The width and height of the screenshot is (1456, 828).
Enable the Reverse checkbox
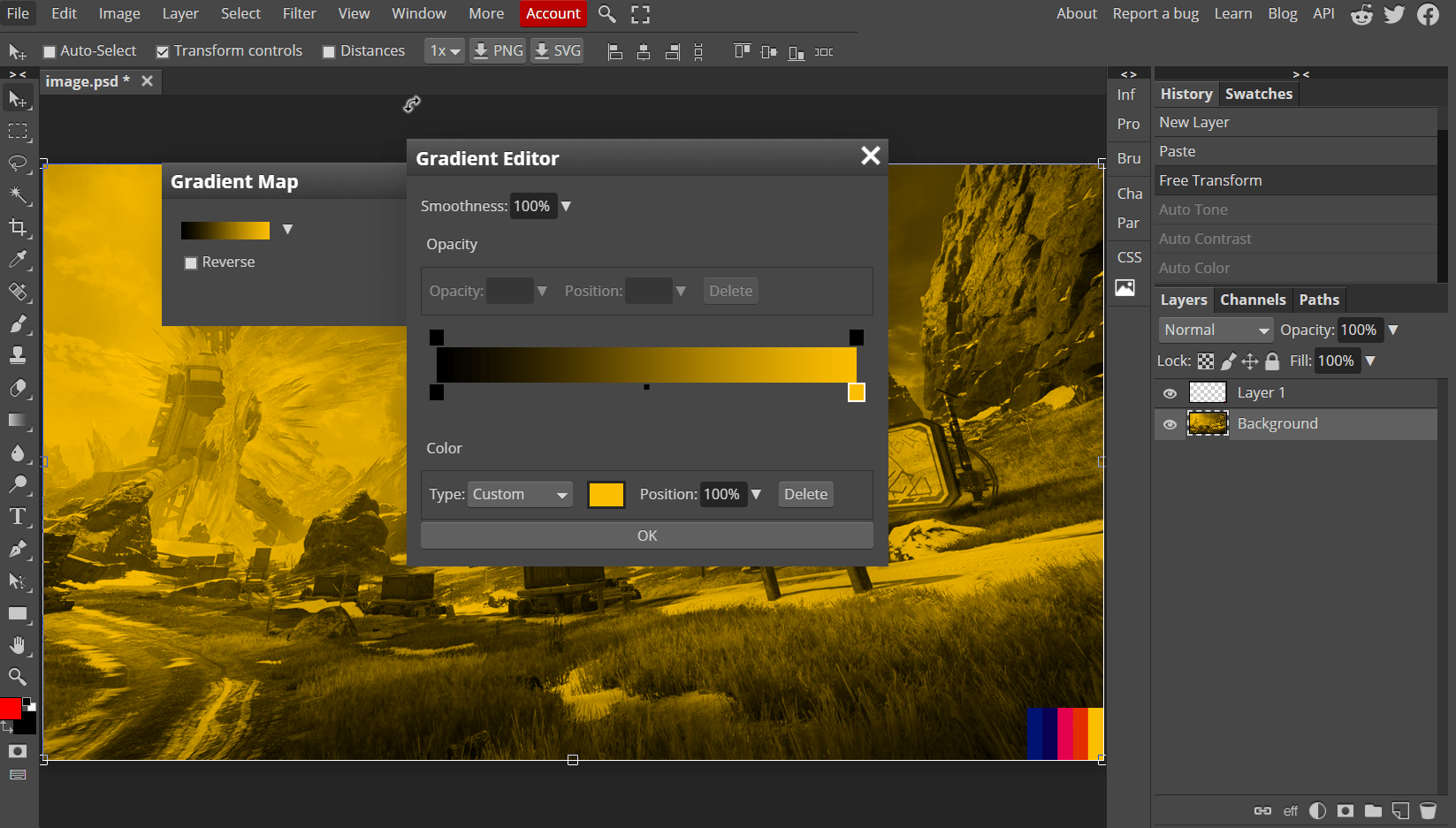click(x=191, y=262)
